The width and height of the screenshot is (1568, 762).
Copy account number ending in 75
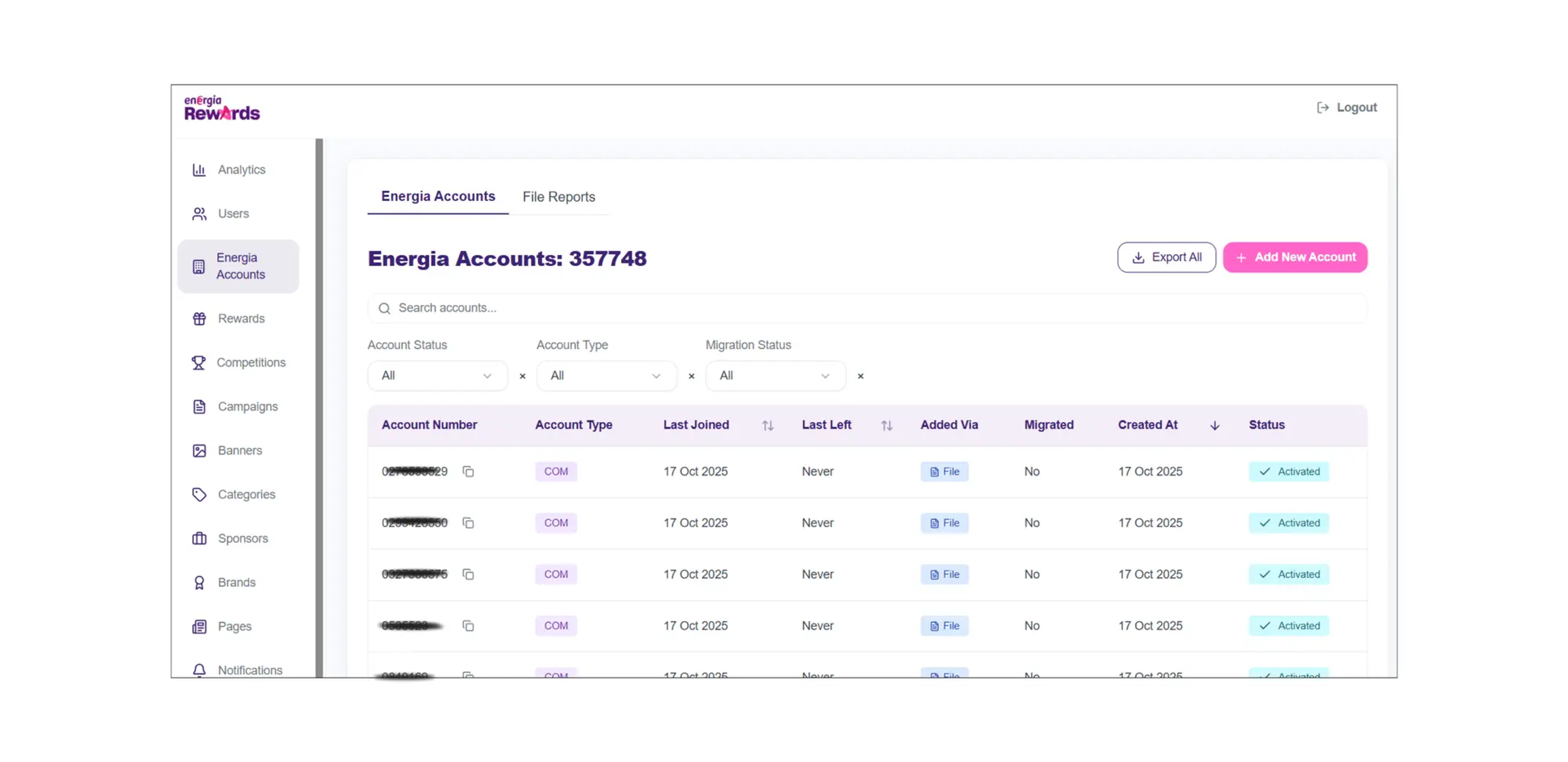click(x=468, y=575)
